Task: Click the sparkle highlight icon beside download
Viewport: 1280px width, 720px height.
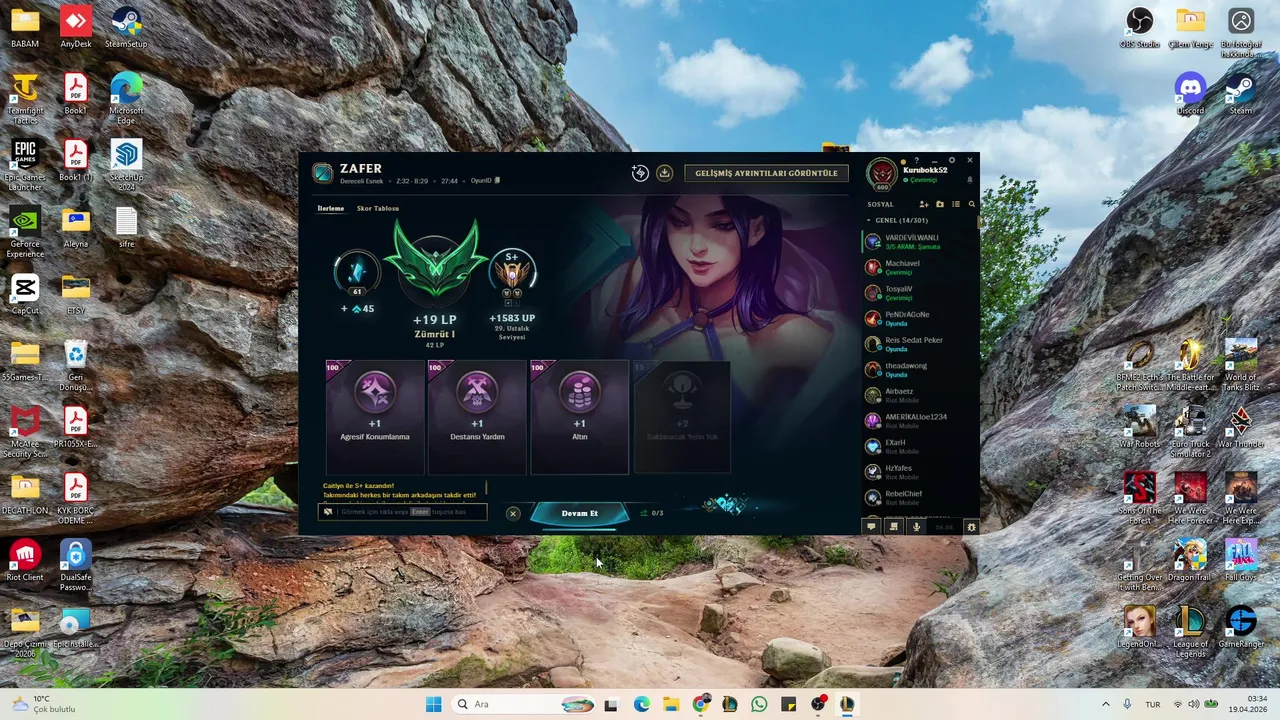Action: click(x=640, y=173)
